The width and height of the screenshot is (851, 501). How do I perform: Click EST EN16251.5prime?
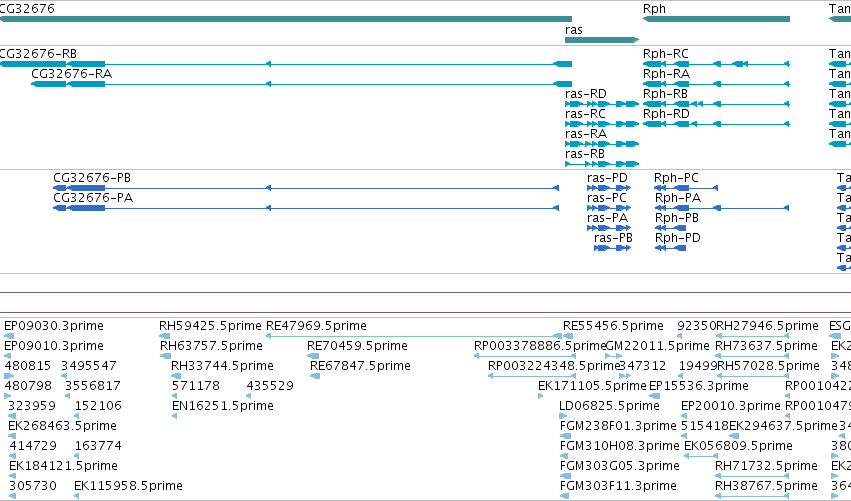(x=223, y=406)
